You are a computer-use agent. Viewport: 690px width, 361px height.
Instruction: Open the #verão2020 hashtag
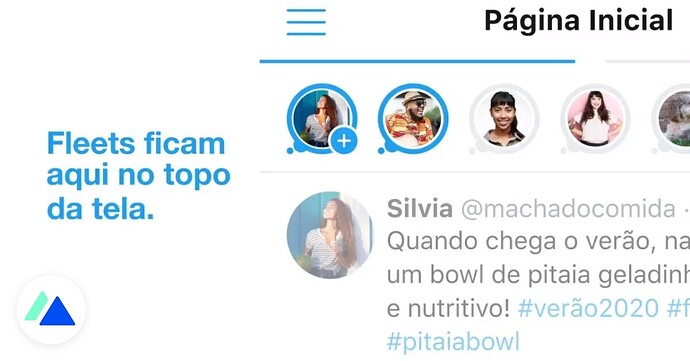click(588, 308)
